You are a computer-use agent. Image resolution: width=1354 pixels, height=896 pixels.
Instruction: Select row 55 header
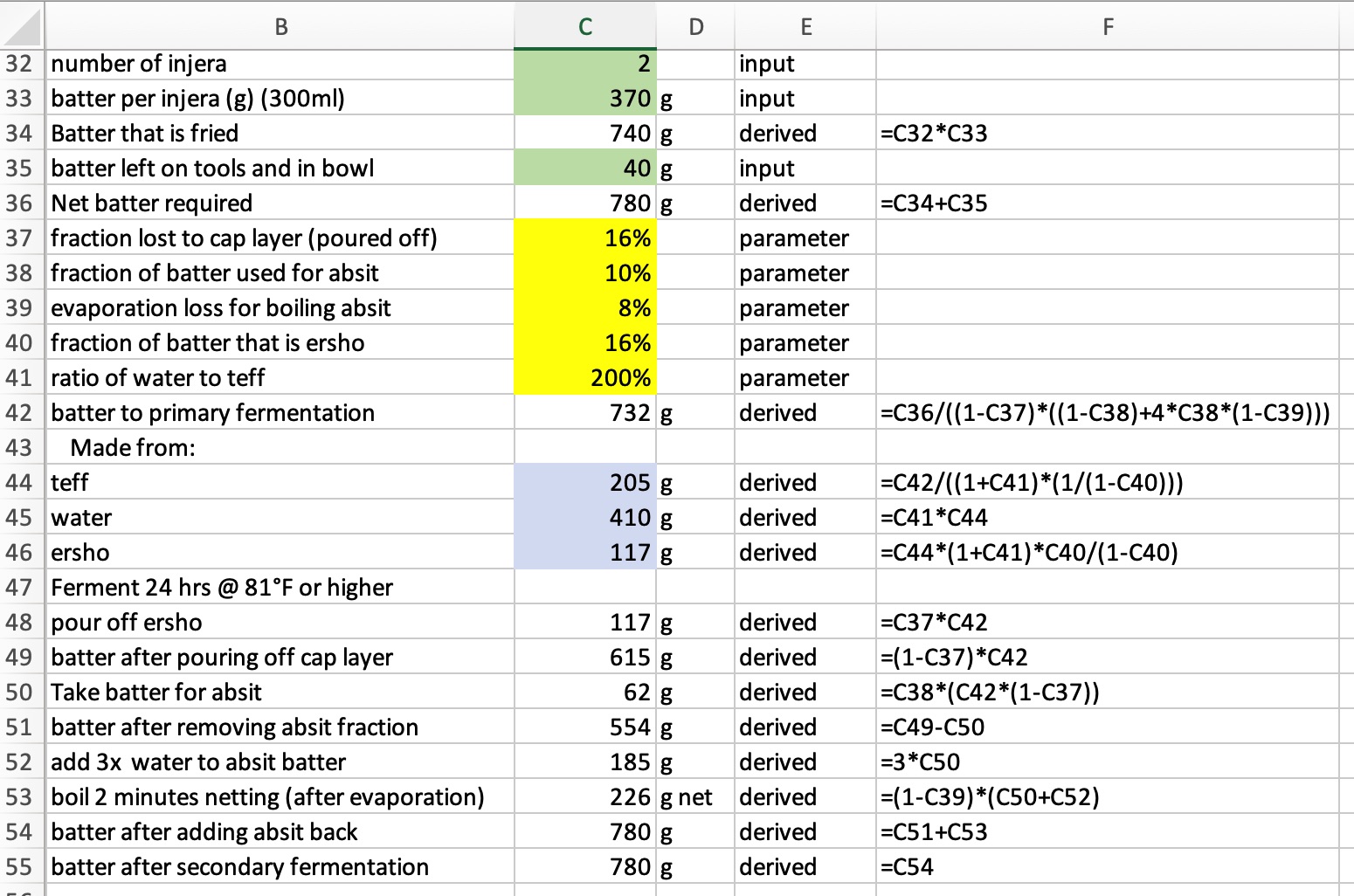point(19,867)
